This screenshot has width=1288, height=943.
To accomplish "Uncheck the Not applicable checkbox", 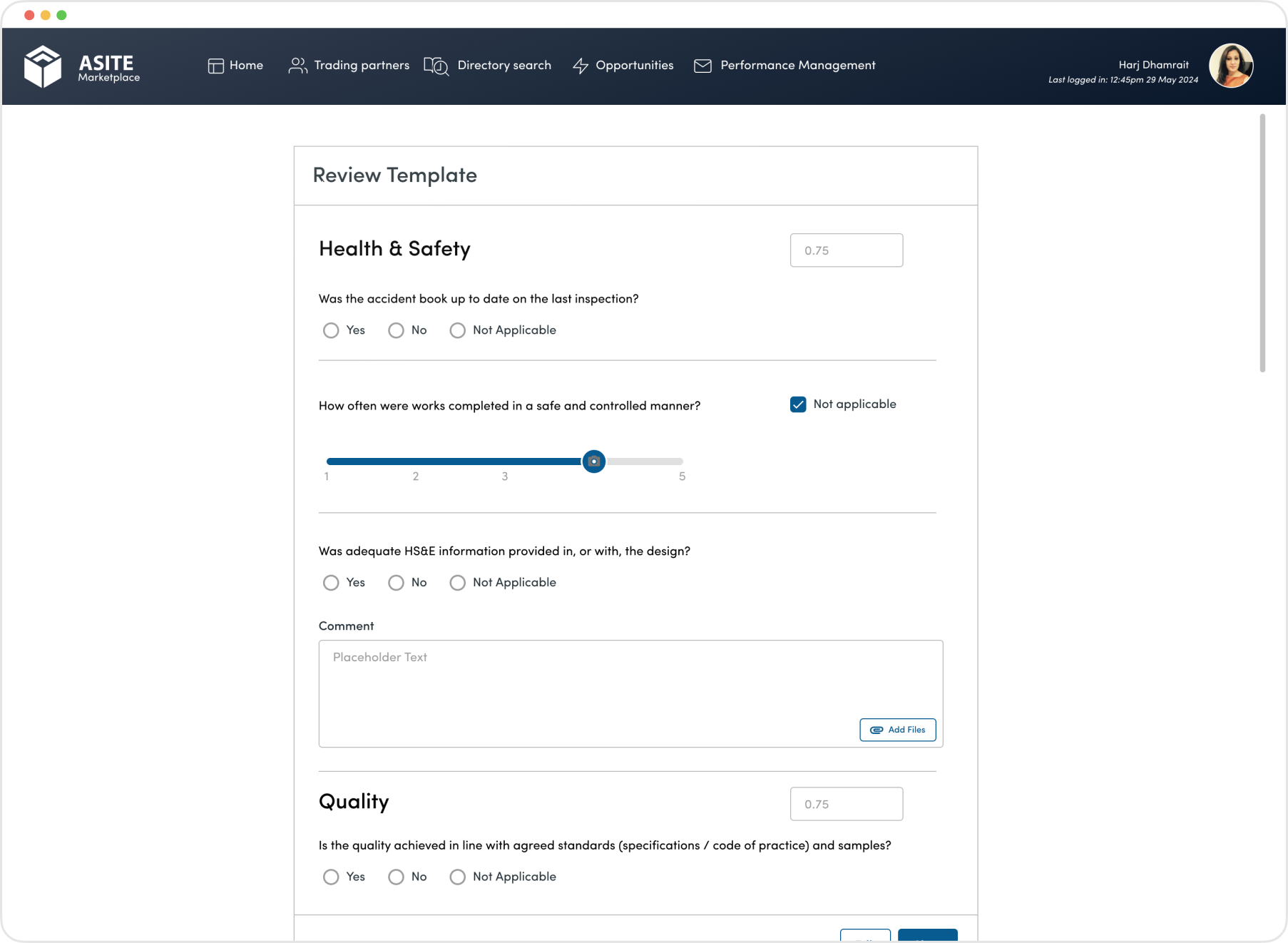I will point(797,404).
